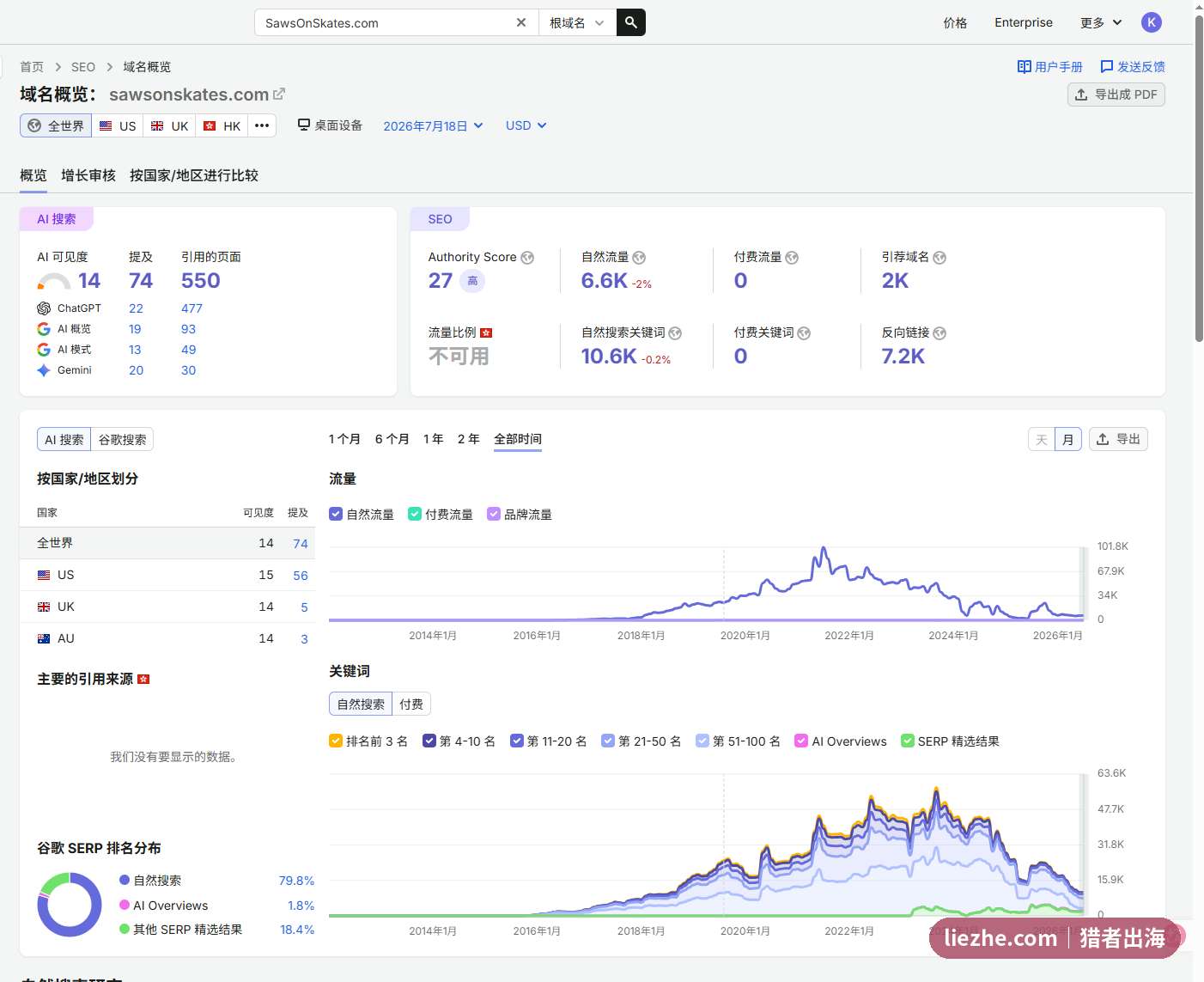The image size is (1204, 982).
Task: Toggle the 付费流量 checkbox
Action: click(415, 514)
